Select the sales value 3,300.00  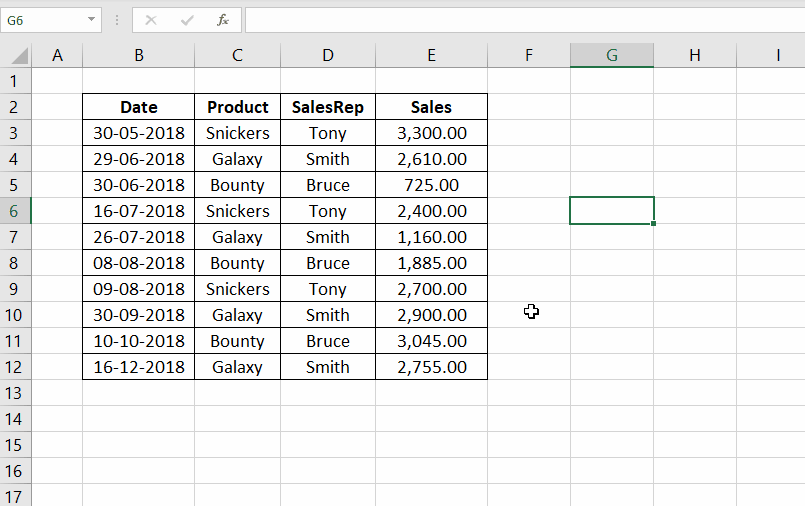point(432,133)
